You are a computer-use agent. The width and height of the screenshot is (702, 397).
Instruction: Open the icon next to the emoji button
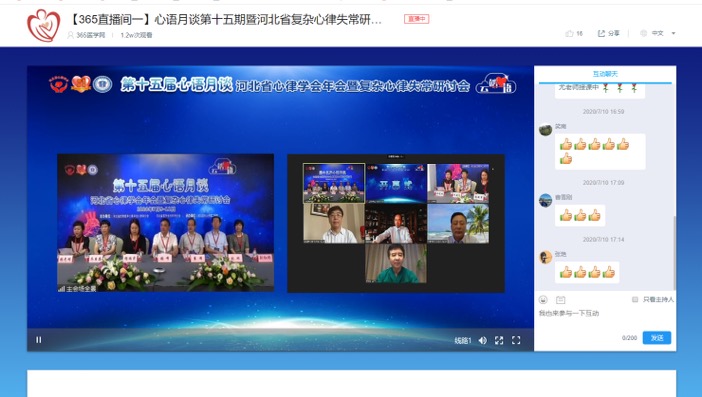(x=561, y=299)
